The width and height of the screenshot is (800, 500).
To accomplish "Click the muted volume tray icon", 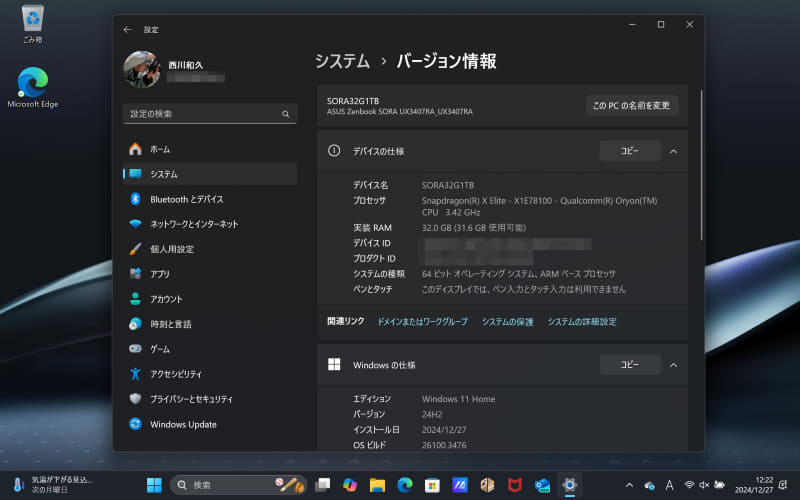I will [704, 485].
